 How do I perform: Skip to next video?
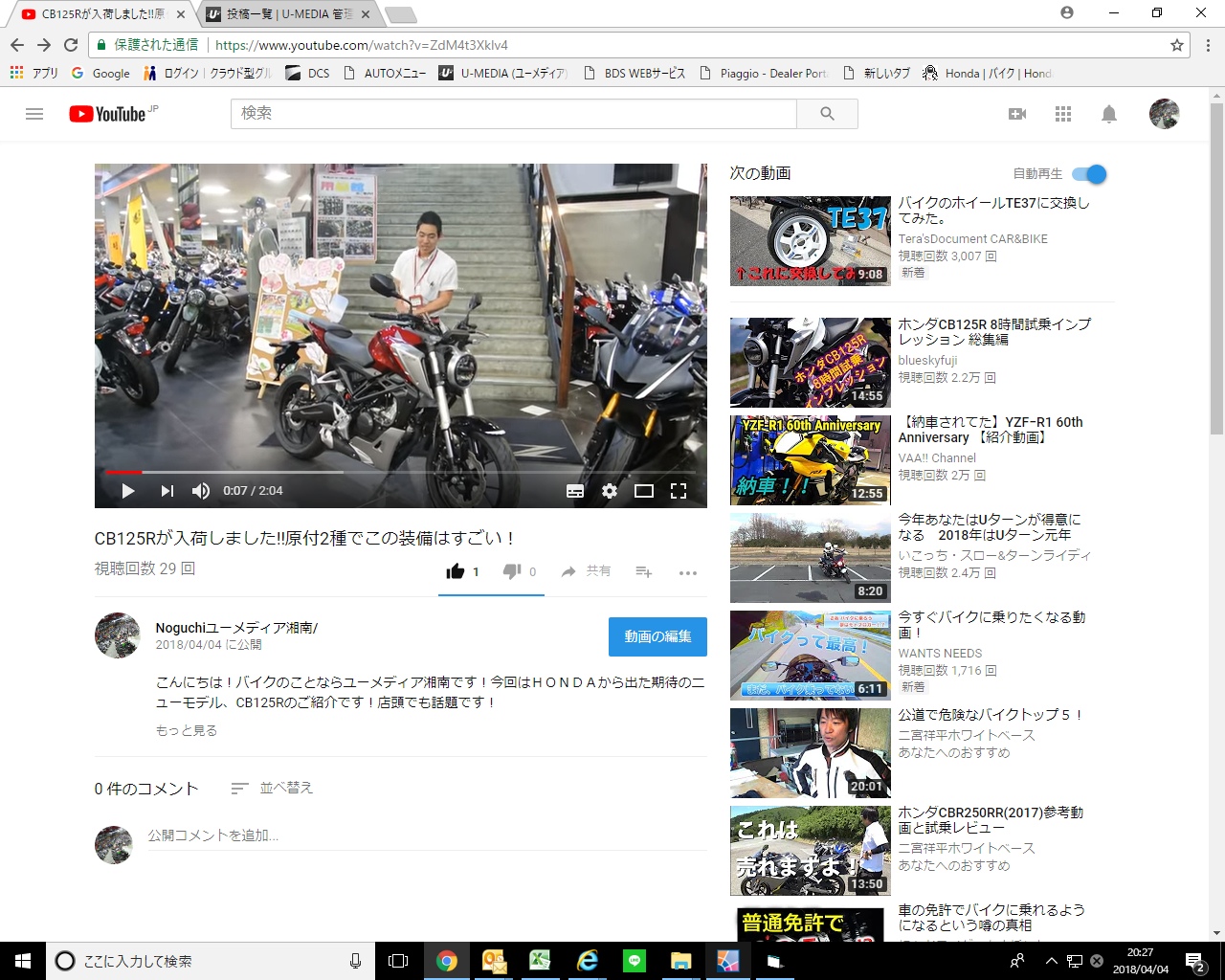(x=167, y=491)
